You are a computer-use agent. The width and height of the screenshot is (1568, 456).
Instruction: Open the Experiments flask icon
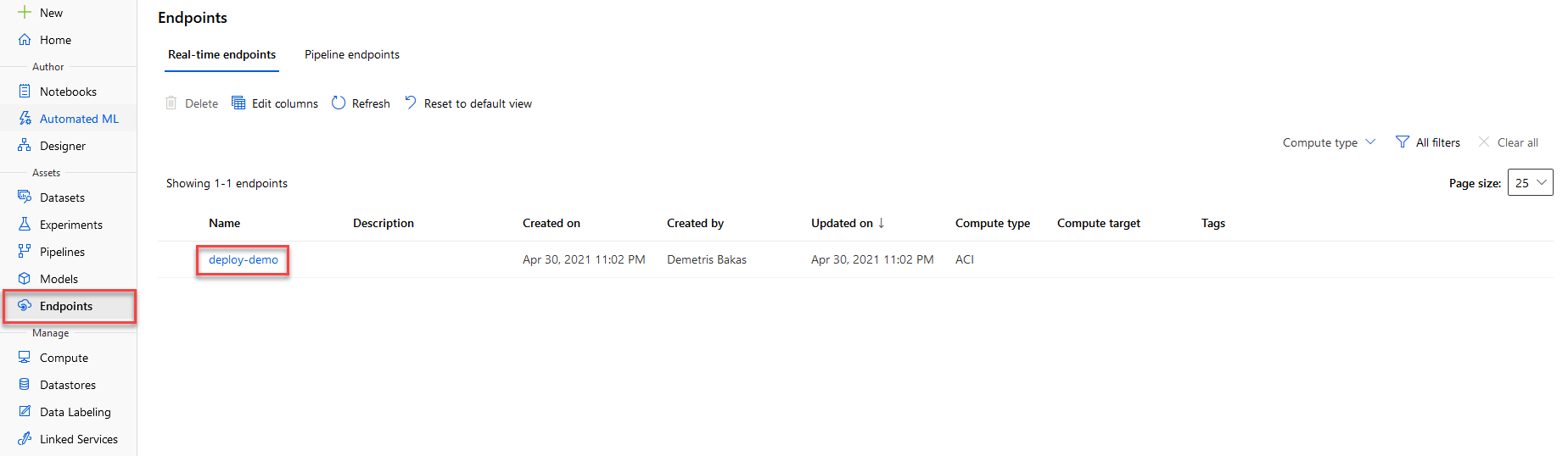(25, 225)
